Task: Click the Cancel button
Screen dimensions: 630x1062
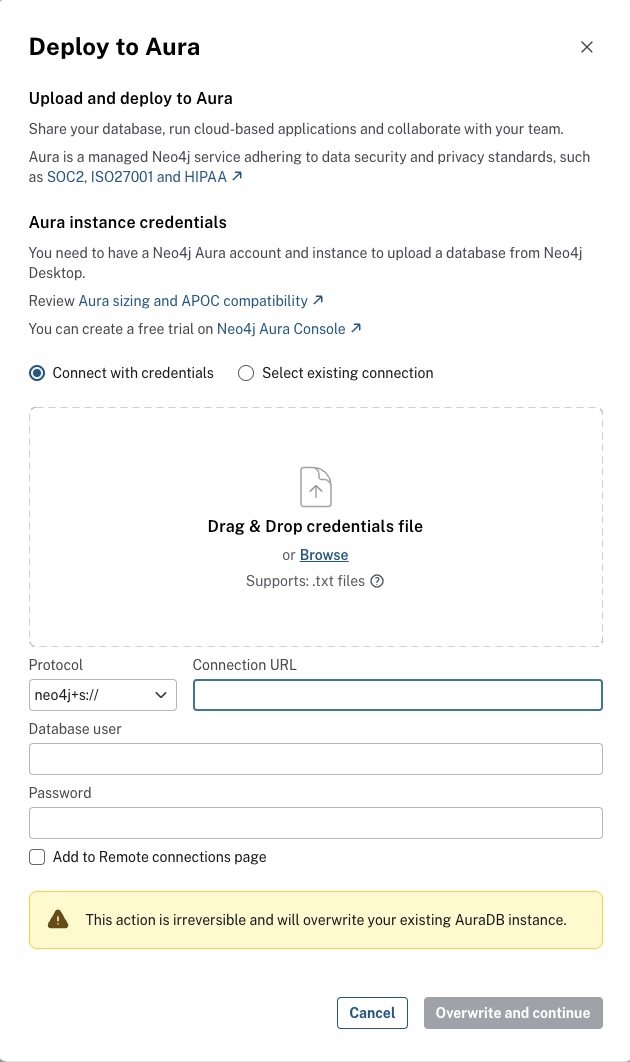Action: [372, 1012]
